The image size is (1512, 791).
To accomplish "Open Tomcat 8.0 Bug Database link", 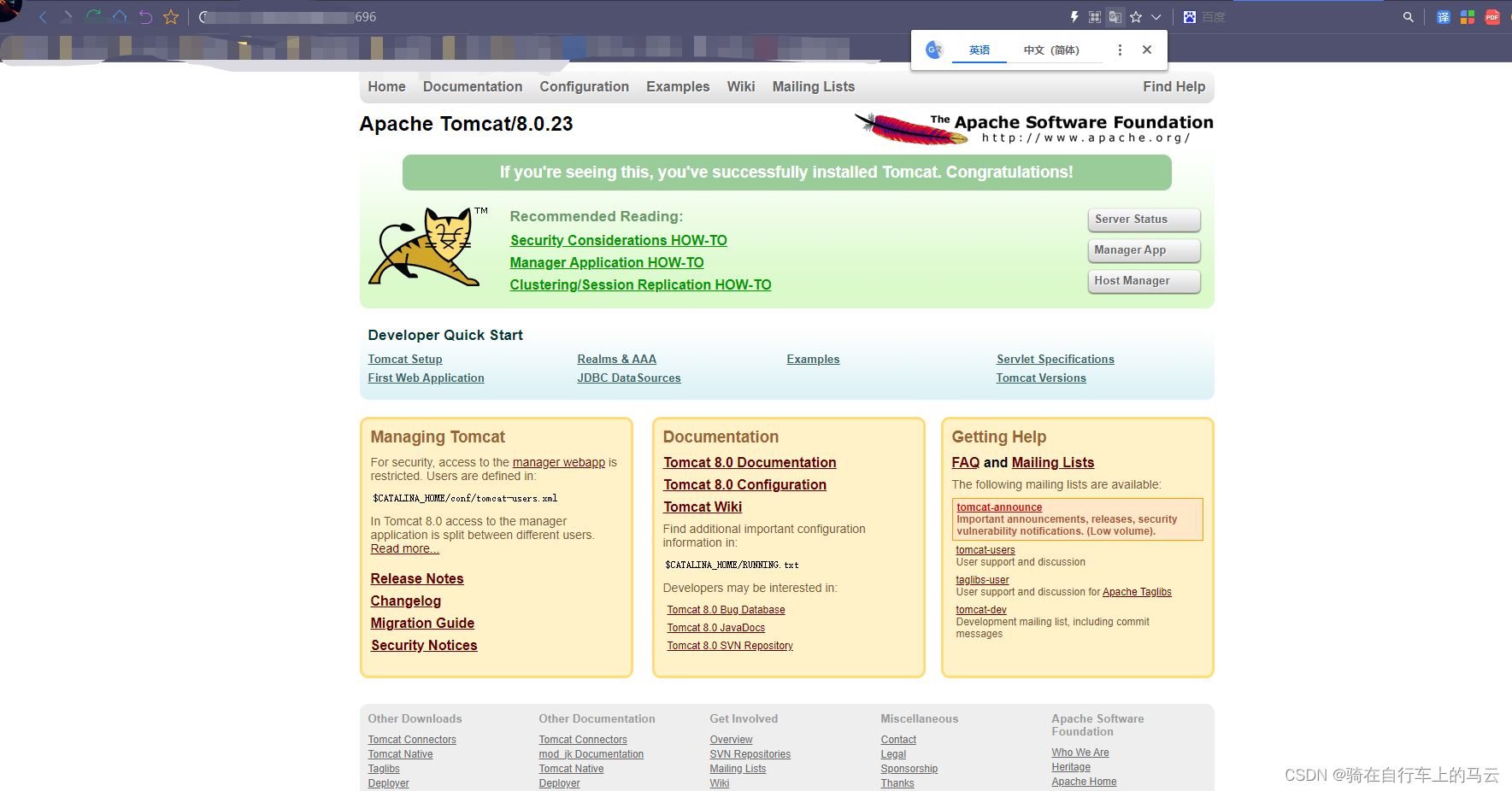I will coord(726,610).
